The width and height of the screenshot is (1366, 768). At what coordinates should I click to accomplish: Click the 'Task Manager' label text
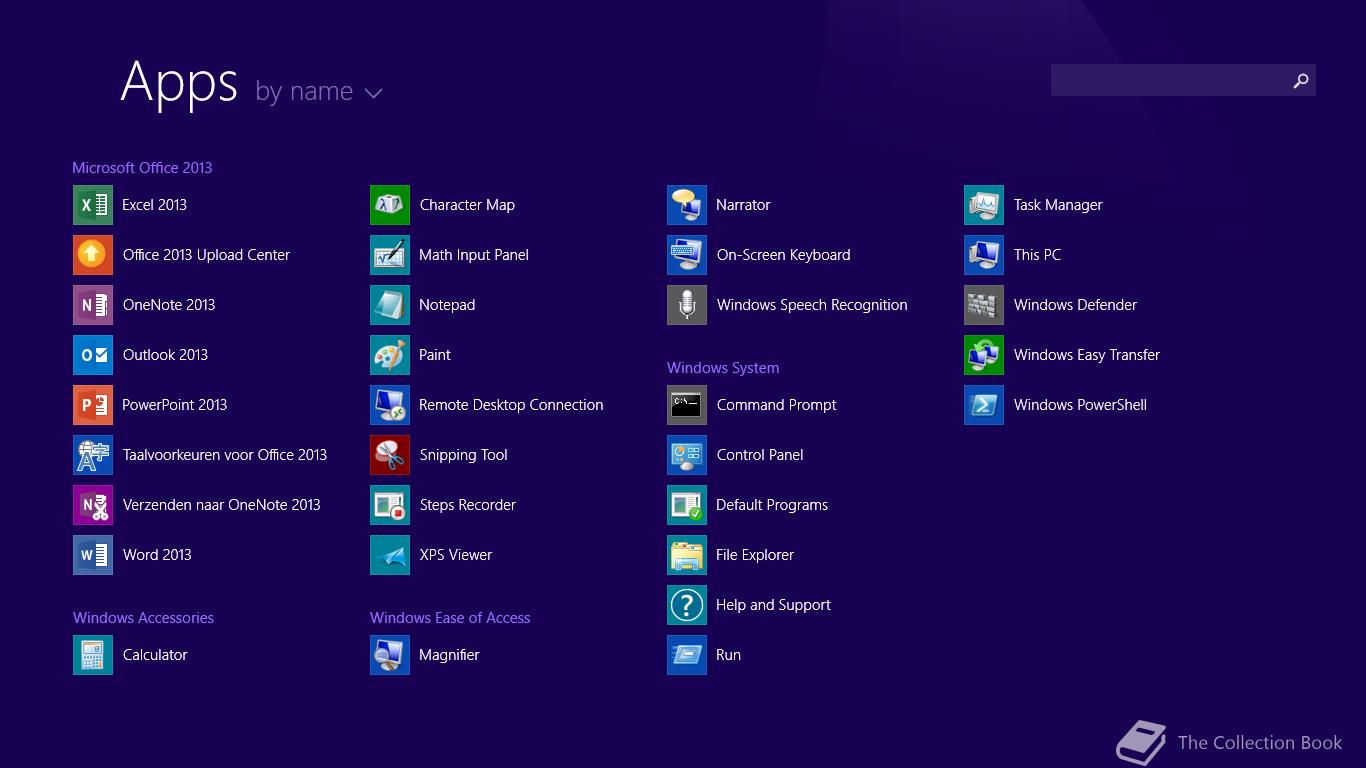(1058, 205)
